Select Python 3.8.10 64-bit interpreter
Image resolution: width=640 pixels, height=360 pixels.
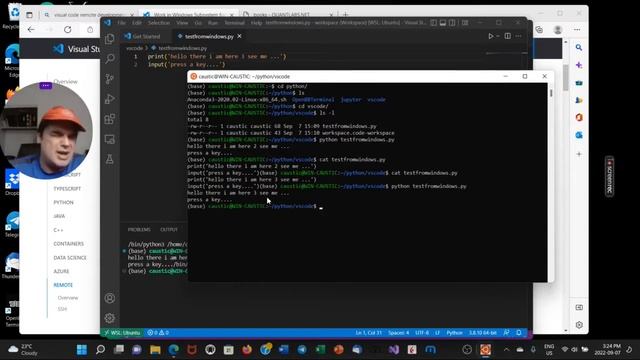click(482, 333)
